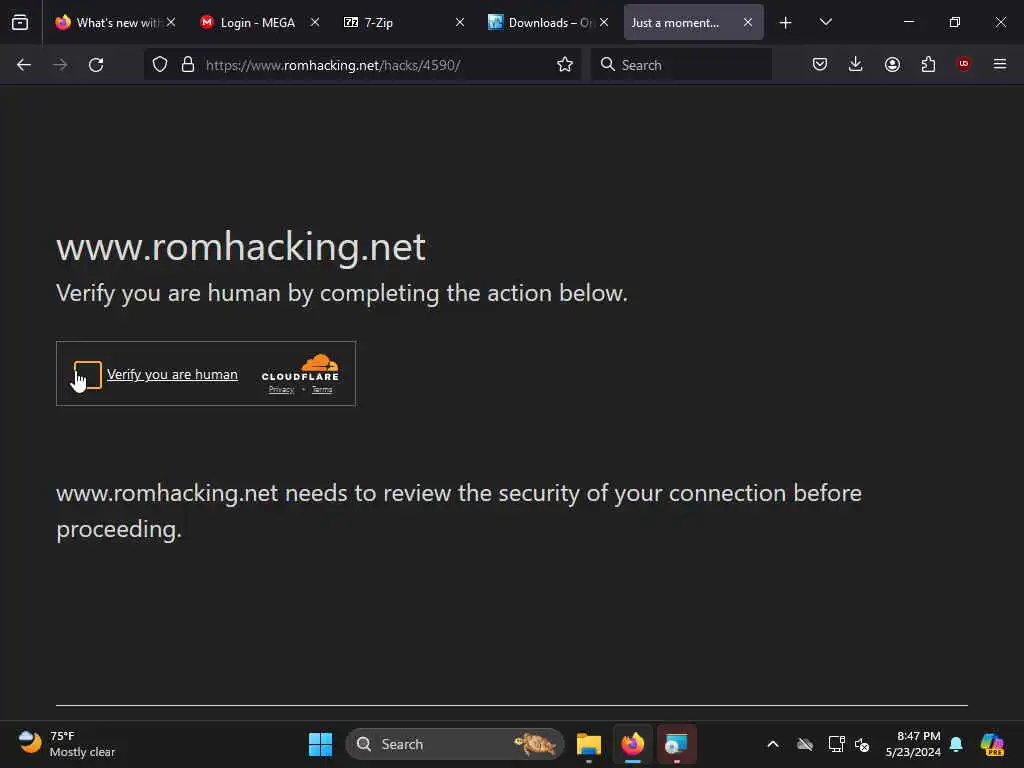Launch Copilot preview from taskbar

click(993, 744)
